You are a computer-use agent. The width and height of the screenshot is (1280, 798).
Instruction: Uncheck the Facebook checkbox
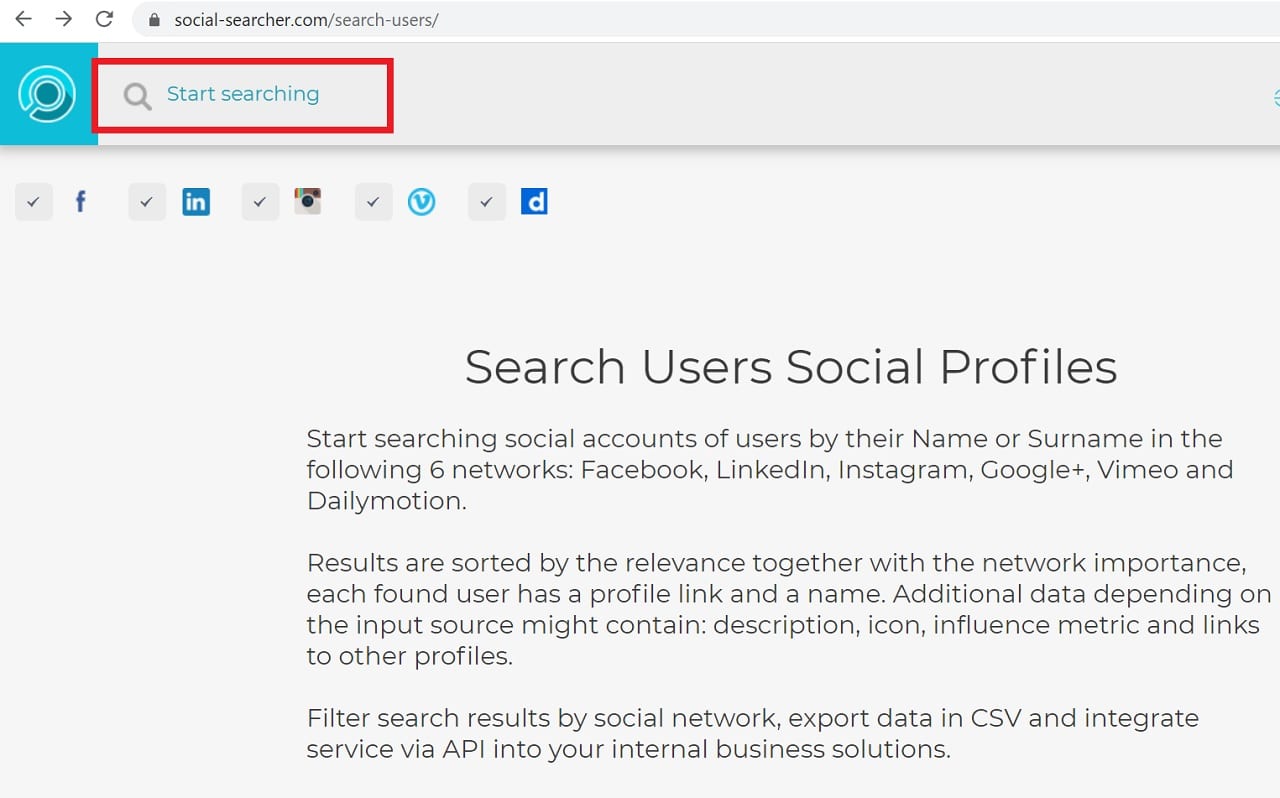34,202
